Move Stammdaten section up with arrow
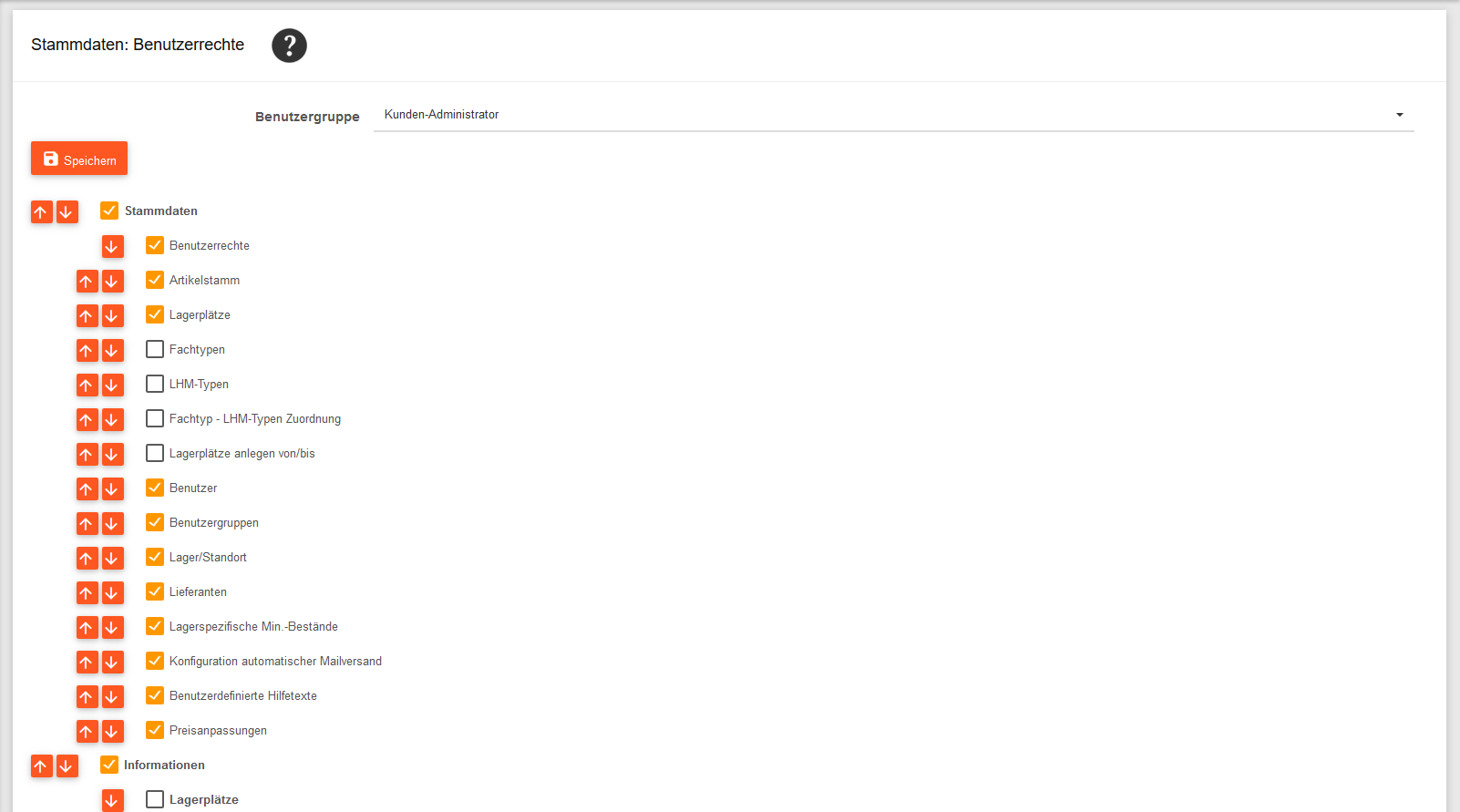The image size is (1460, 812). click(41, 212)
